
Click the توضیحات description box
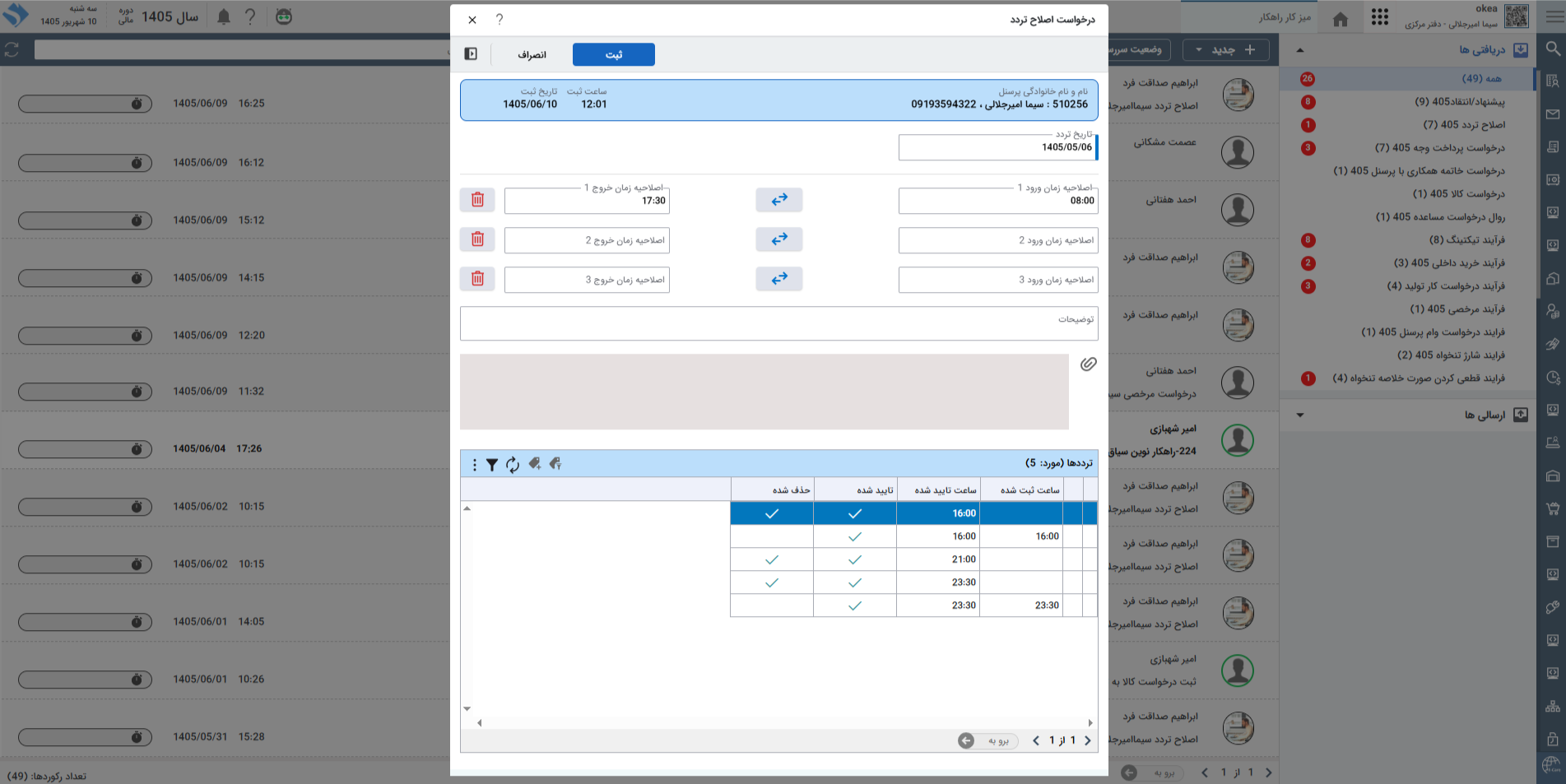778,323
